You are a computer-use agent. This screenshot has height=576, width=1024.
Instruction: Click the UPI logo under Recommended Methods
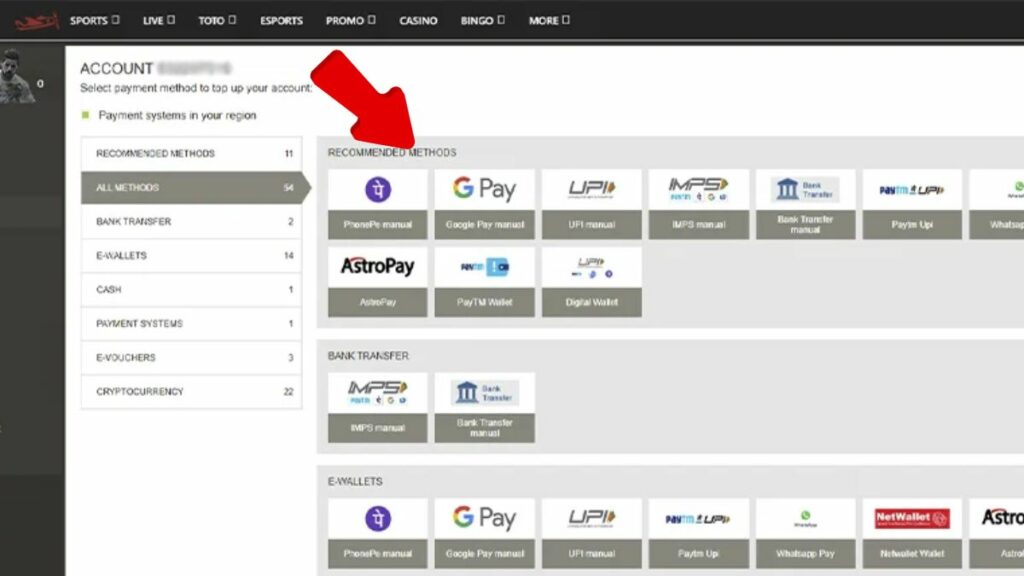coord(592,189)
